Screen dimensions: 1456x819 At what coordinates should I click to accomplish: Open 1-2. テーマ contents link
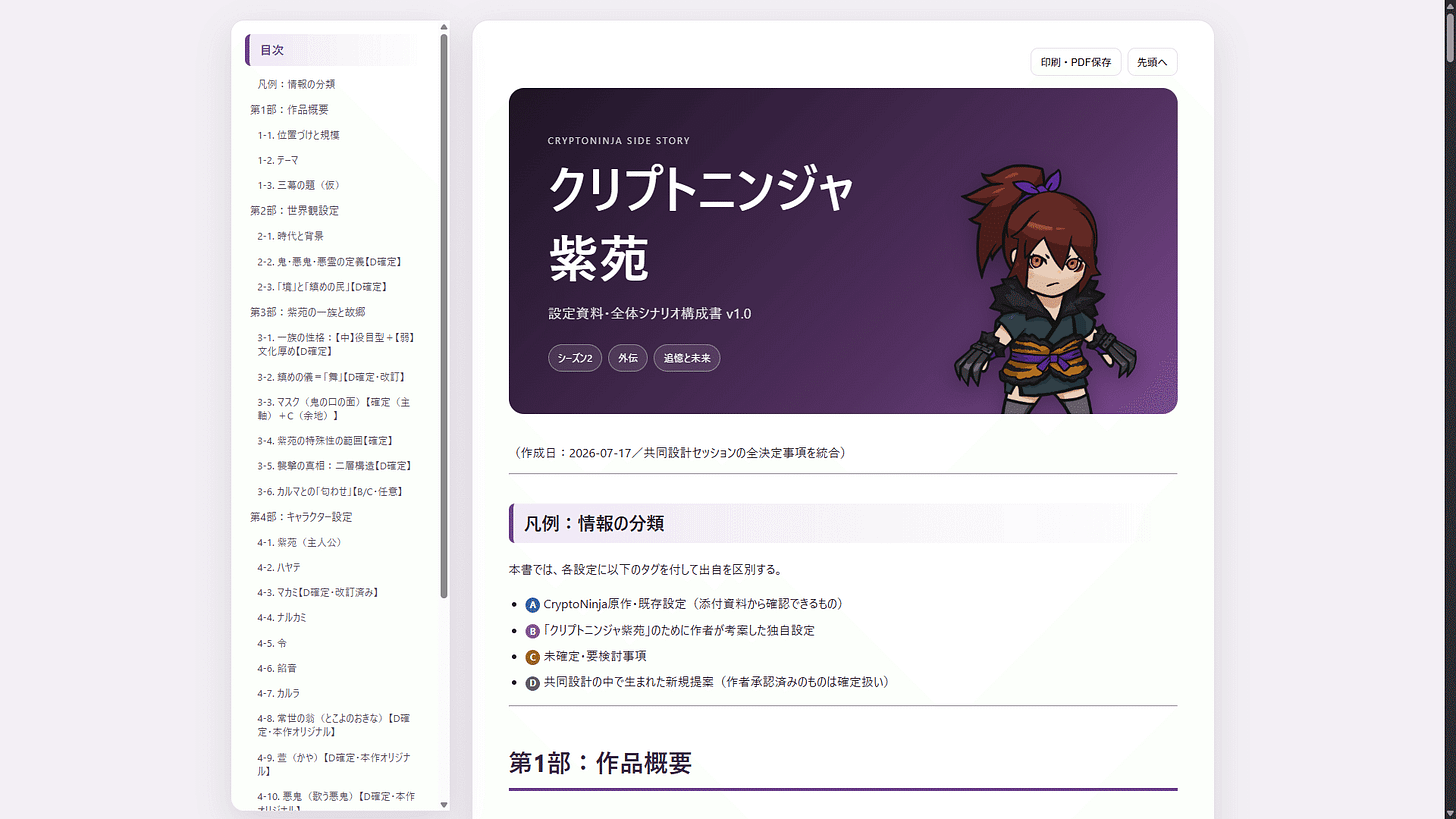277,160
